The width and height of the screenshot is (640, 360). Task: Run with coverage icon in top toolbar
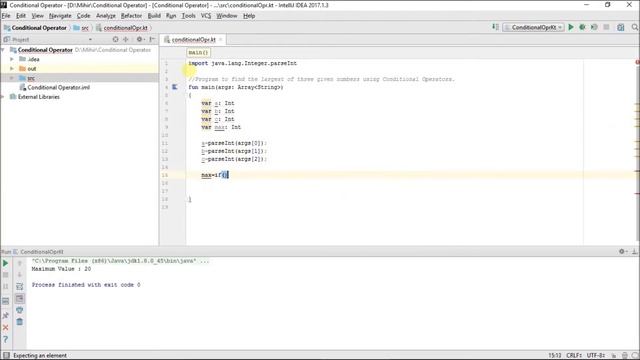594,27
